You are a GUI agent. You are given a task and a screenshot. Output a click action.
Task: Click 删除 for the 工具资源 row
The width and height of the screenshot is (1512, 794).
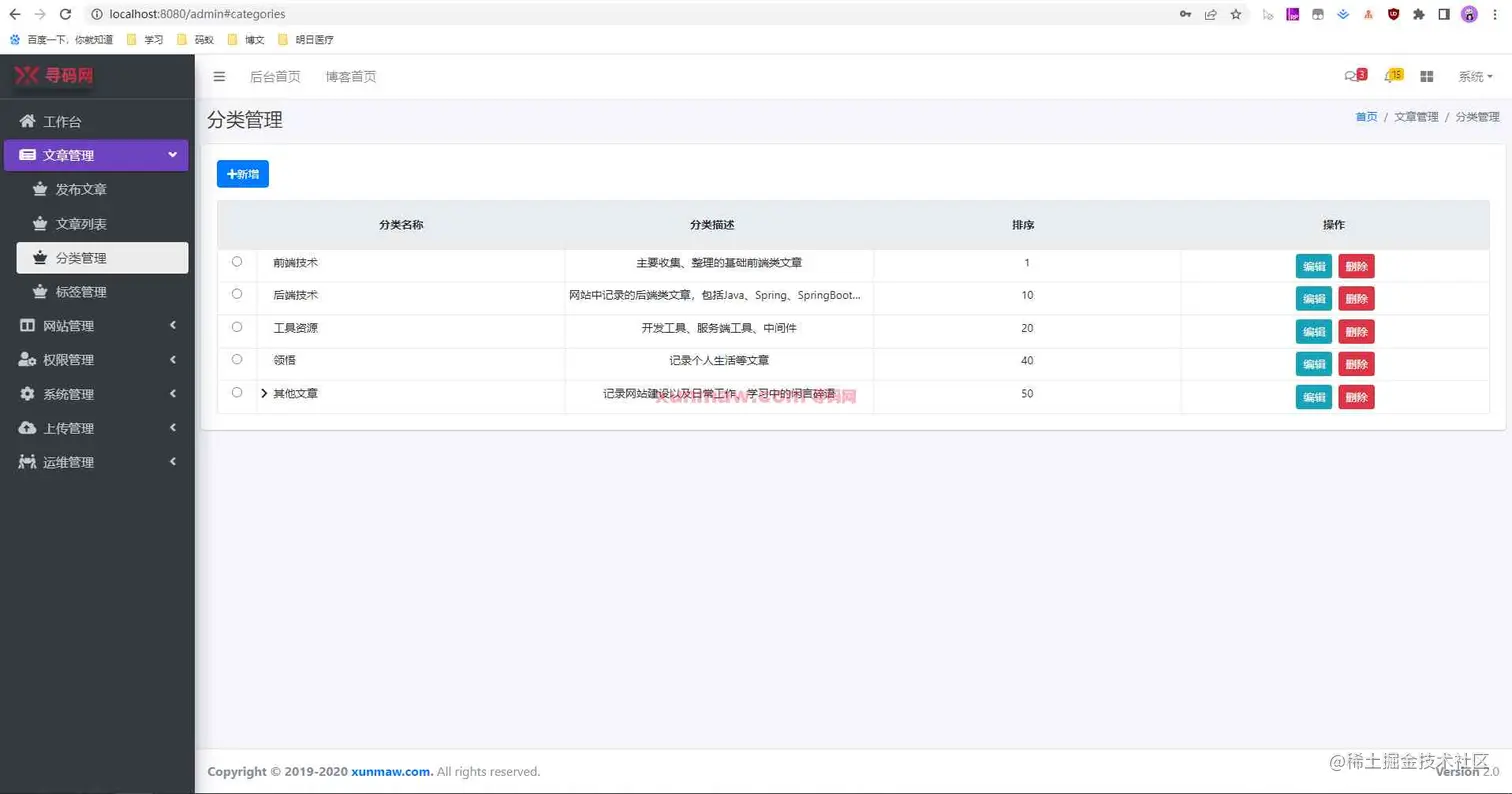point(1356,331)
